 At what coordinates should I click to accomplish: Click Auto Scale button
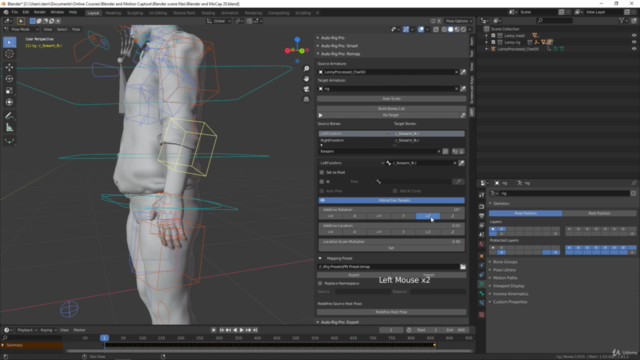391,99
